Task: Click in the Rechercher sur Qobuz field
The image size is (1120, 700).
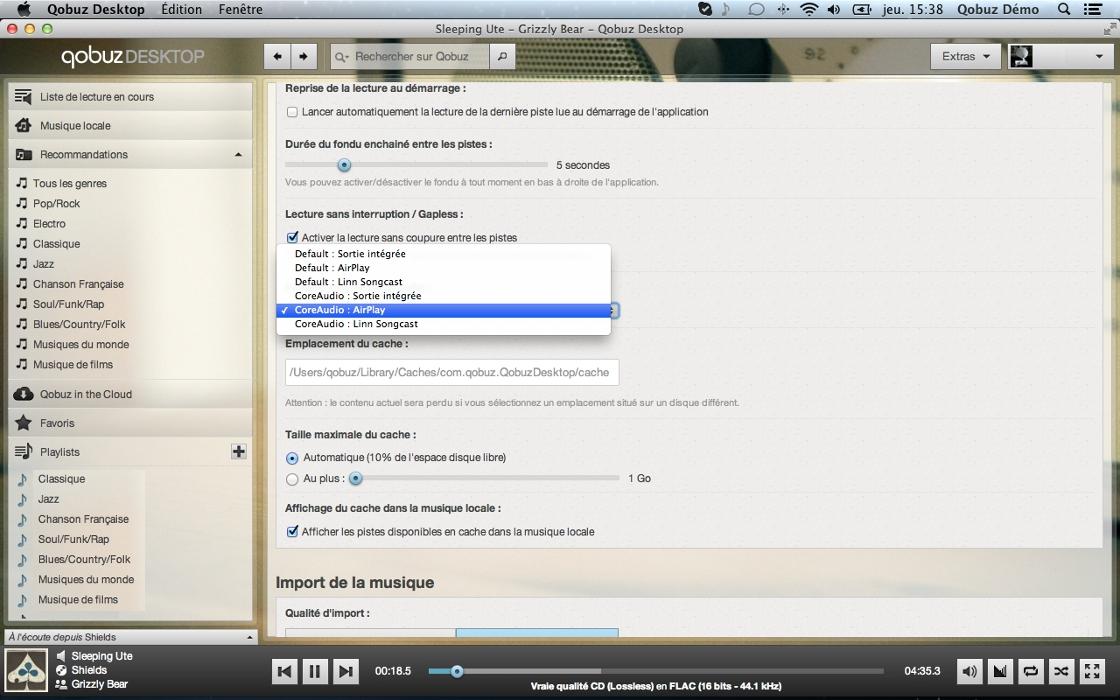Action: pyautogui.click(x=411, y=56)
